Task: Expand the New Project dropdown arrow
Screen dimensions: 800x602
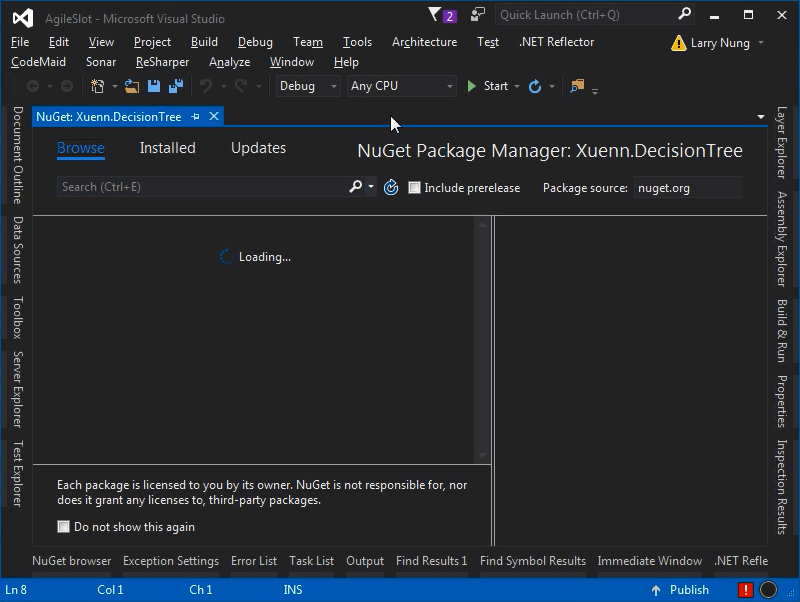Action: point(114,87)
